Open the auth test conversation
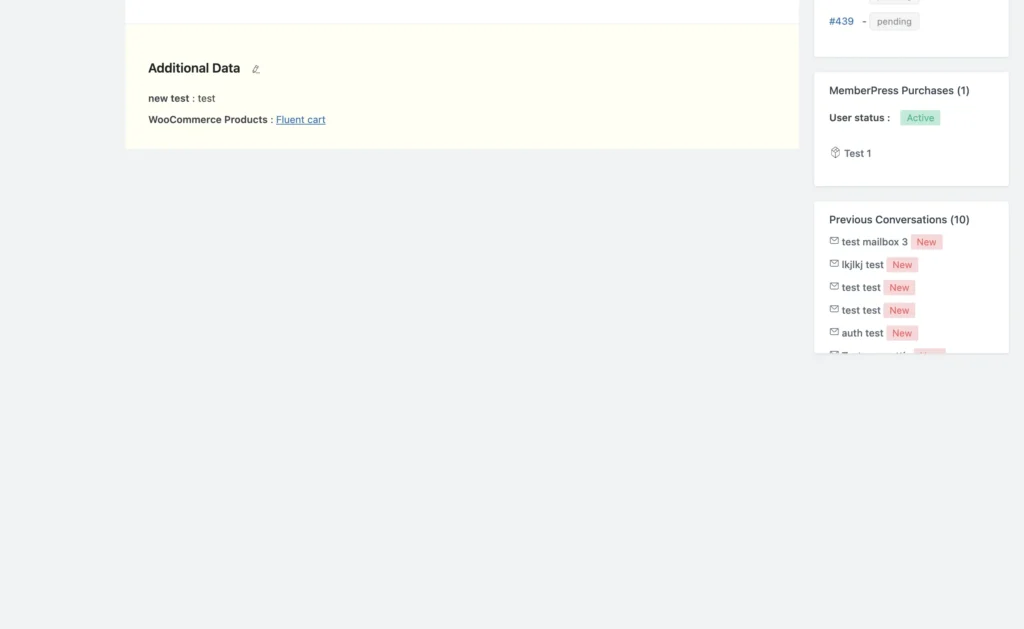Image resolution: width=1024 pixels, height=629 pixels. 862,334
